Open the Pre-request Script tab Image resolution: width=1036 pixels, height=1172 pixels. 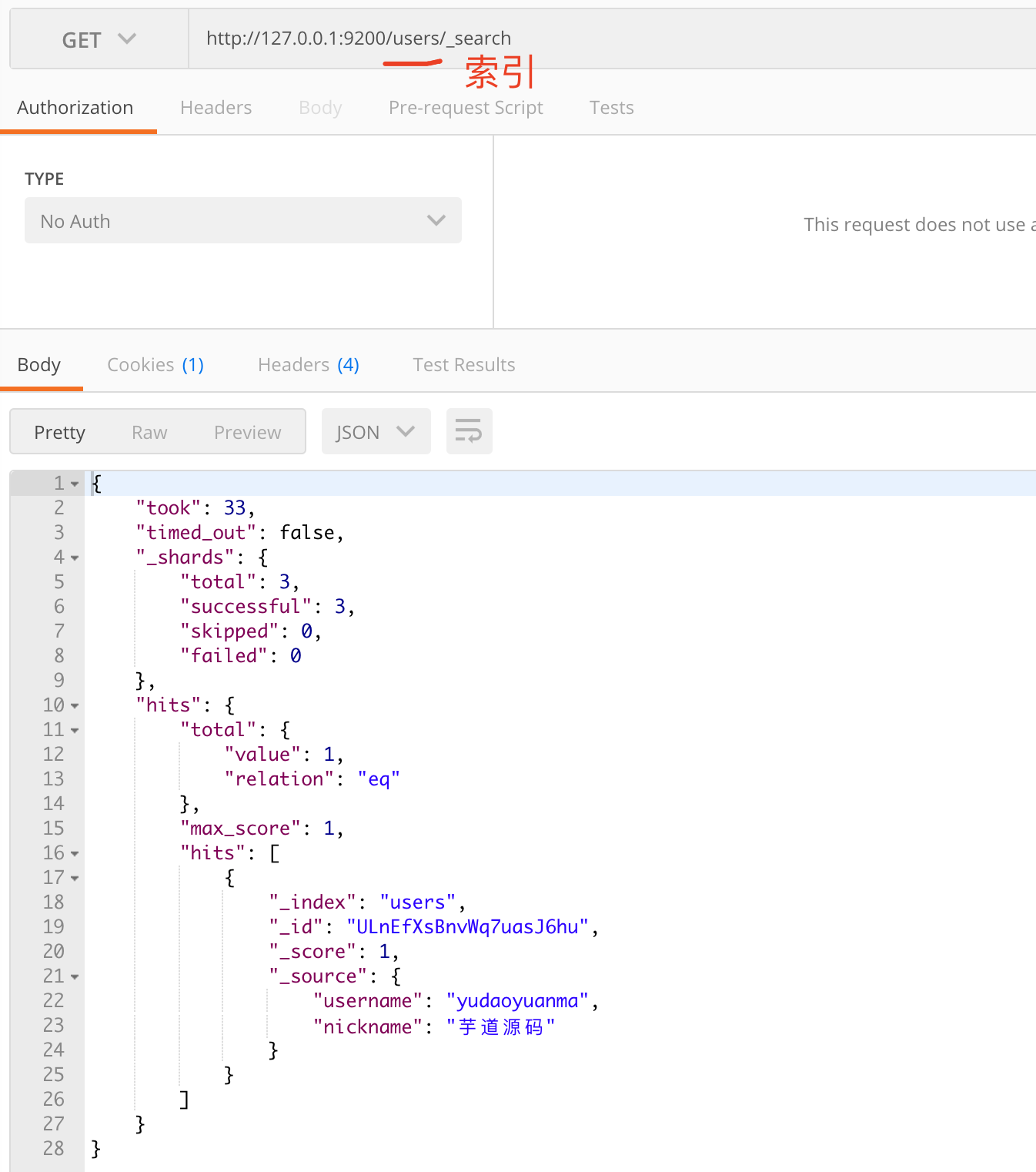465,108
